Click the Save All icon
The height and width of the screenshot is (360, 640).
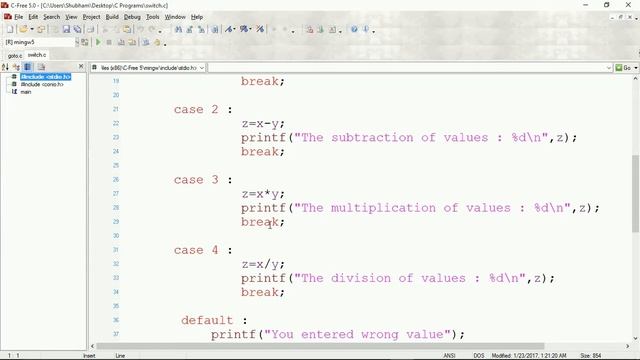point(77,29)
